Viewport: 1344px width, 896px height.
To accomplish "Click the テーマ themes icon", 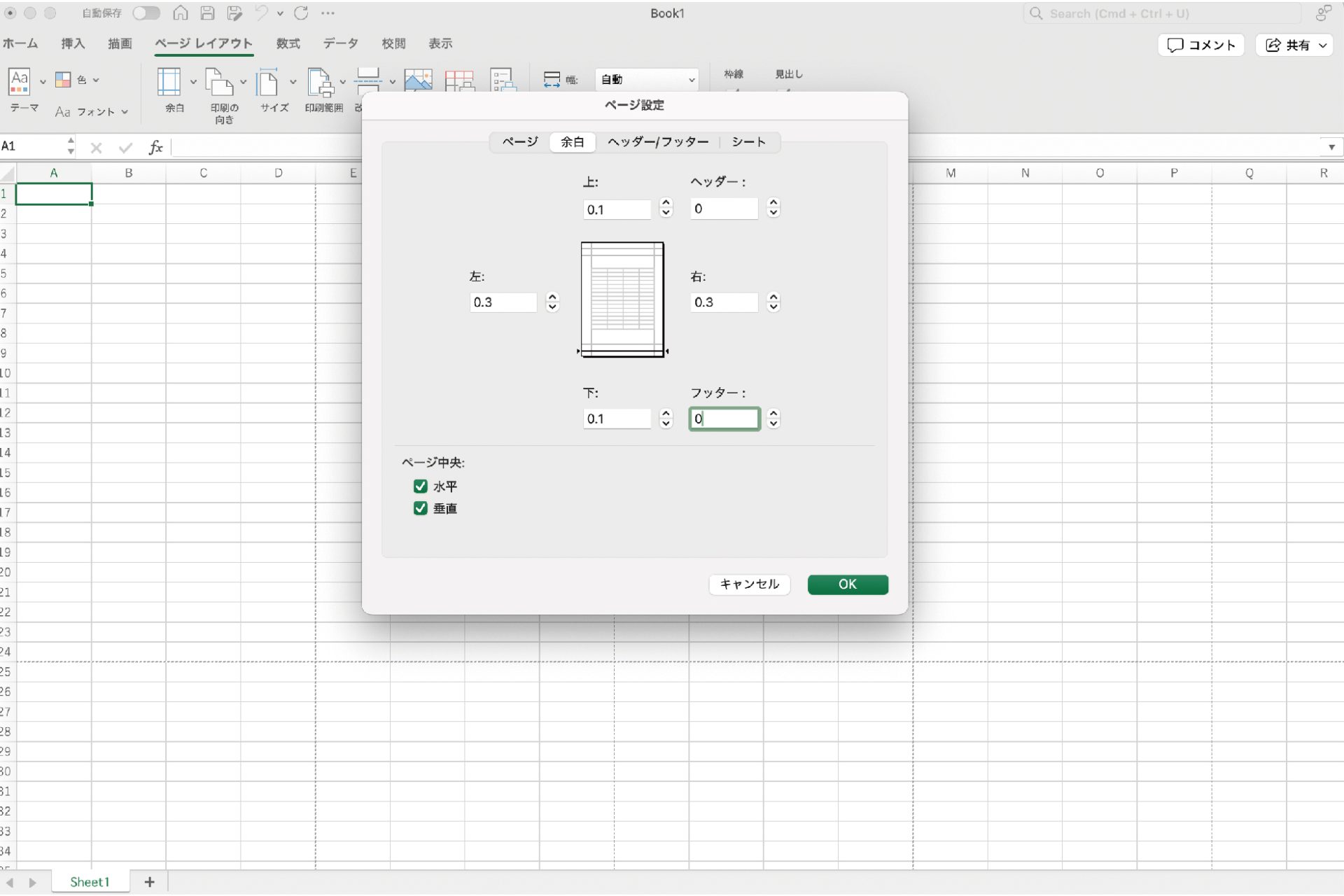I will click(20, 83).
